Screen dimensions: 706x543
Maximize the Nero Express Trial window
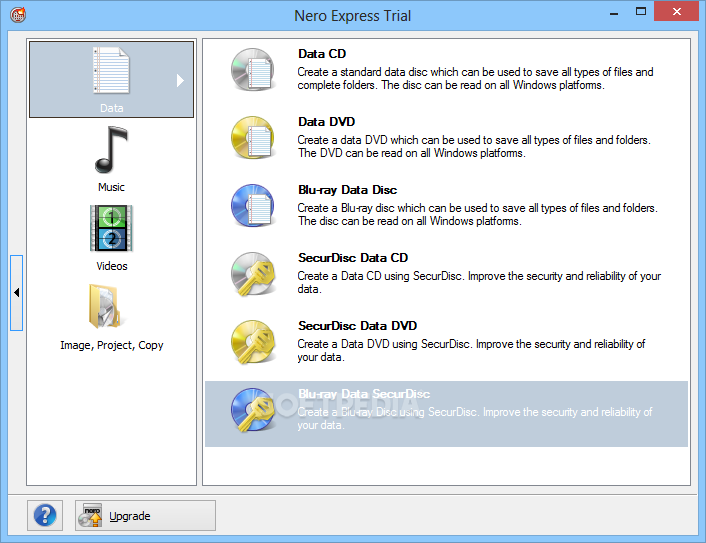[641, 12]
